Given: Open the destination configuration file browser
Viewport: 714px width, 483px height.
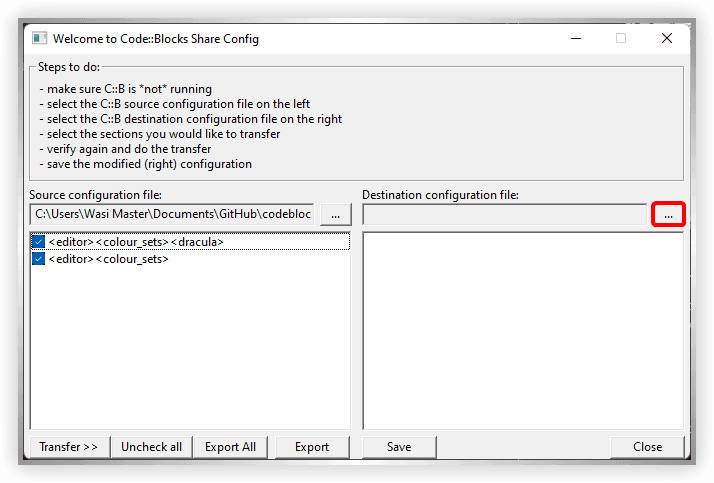Looking at the screenshot, I should (668, 214).
